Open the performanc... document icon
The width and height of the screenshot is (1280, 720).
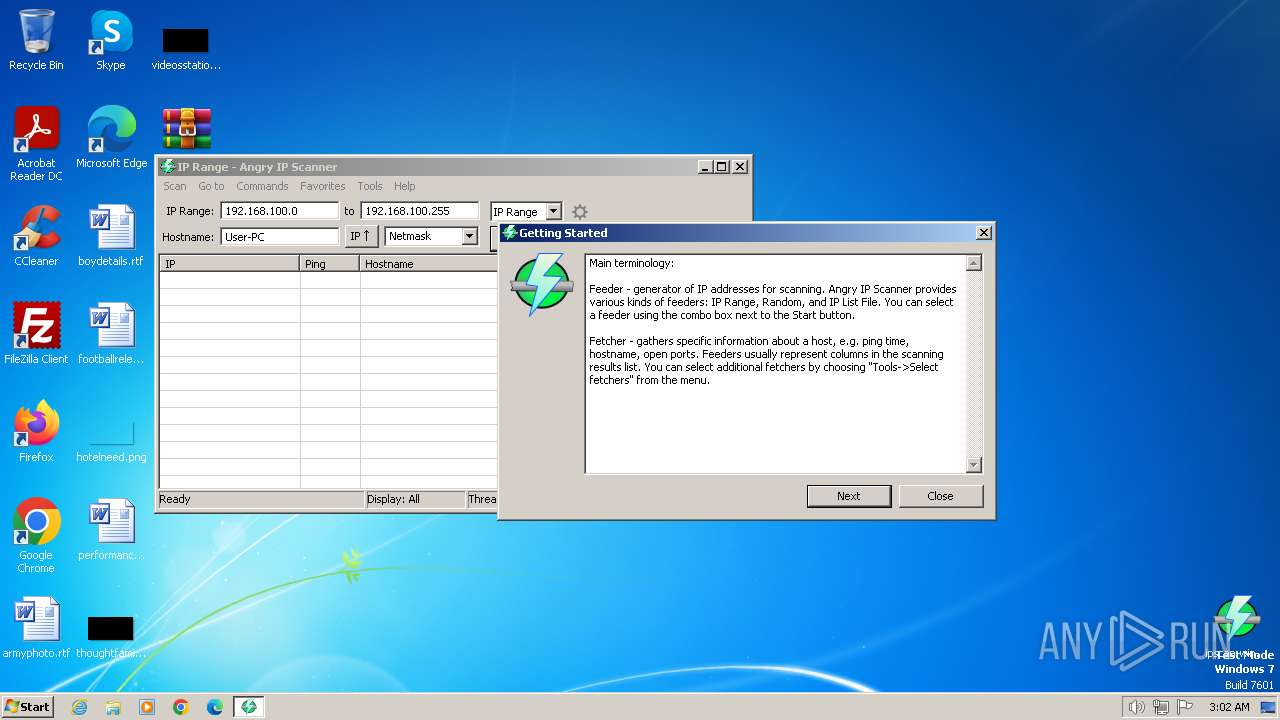(111, 530)
